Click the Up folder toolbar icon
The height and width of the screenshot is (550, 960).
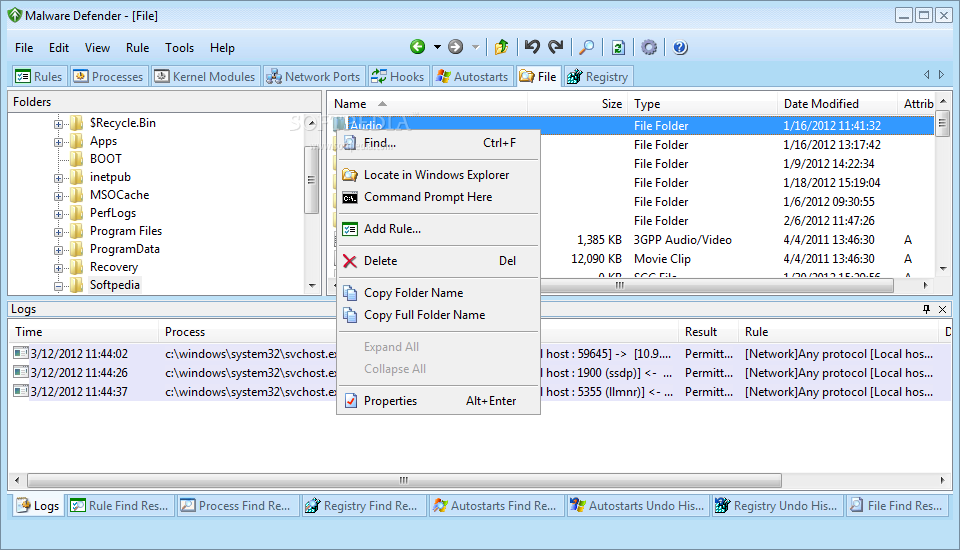pyautogui.click(x=501, y=47)
